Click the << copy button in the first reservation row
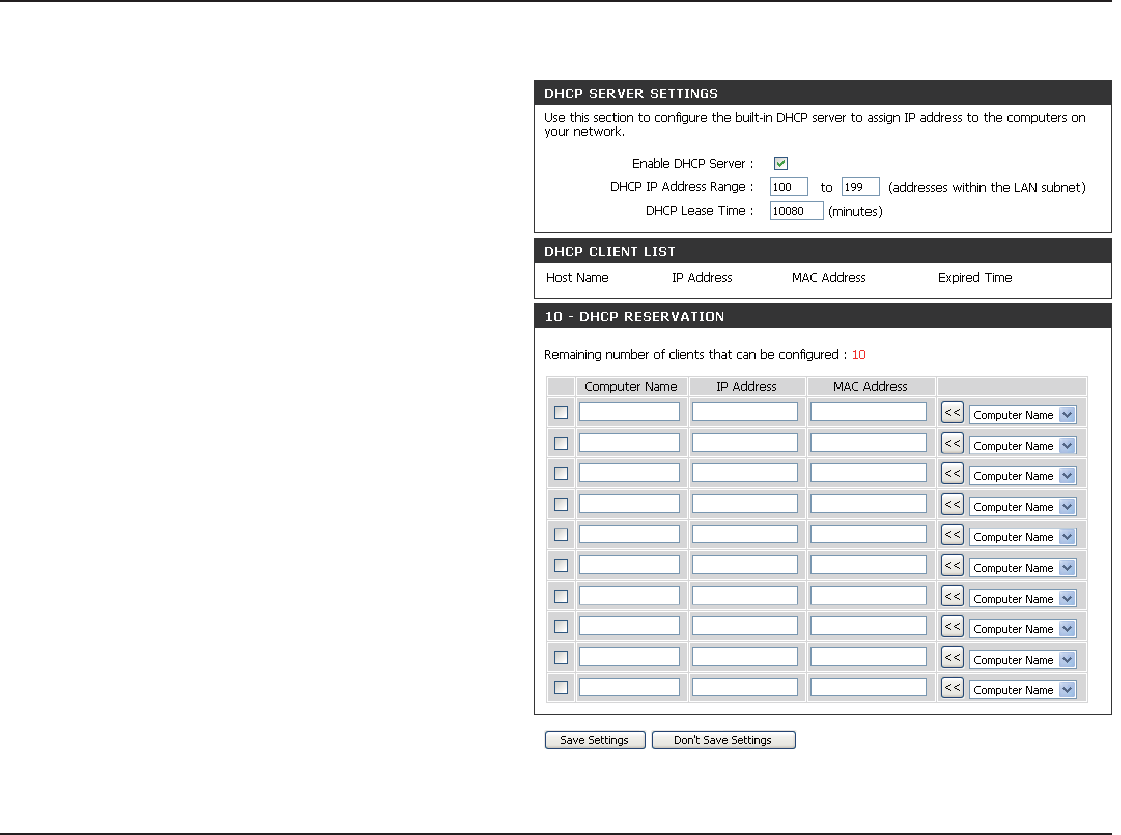 952,412
